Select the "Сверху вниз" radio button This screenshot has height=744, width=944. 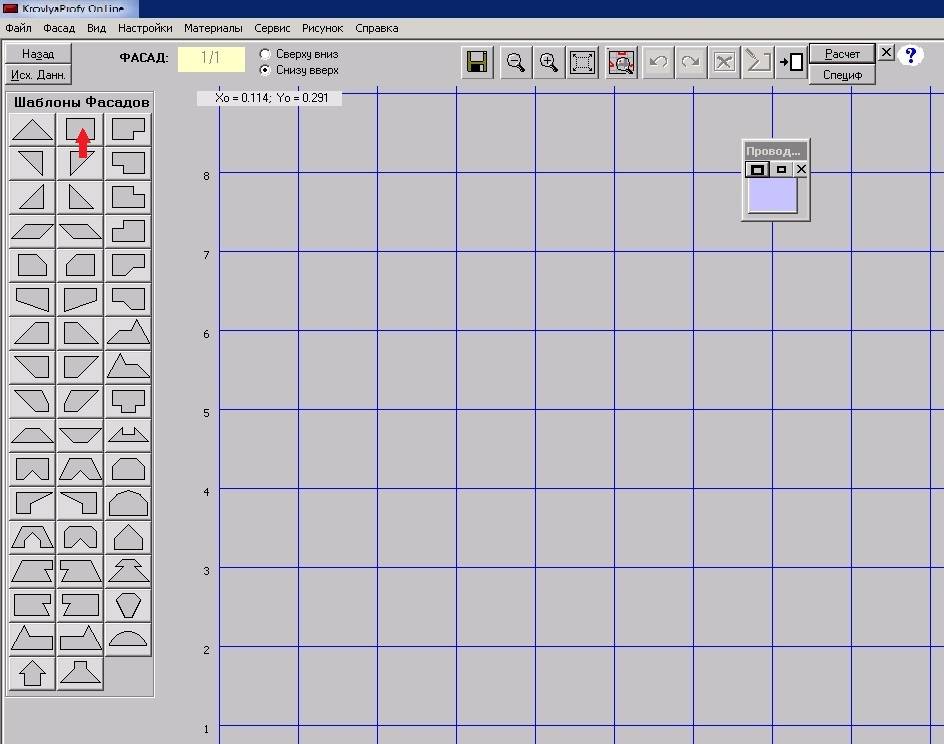pyautogui.click(x=265, y=54)
